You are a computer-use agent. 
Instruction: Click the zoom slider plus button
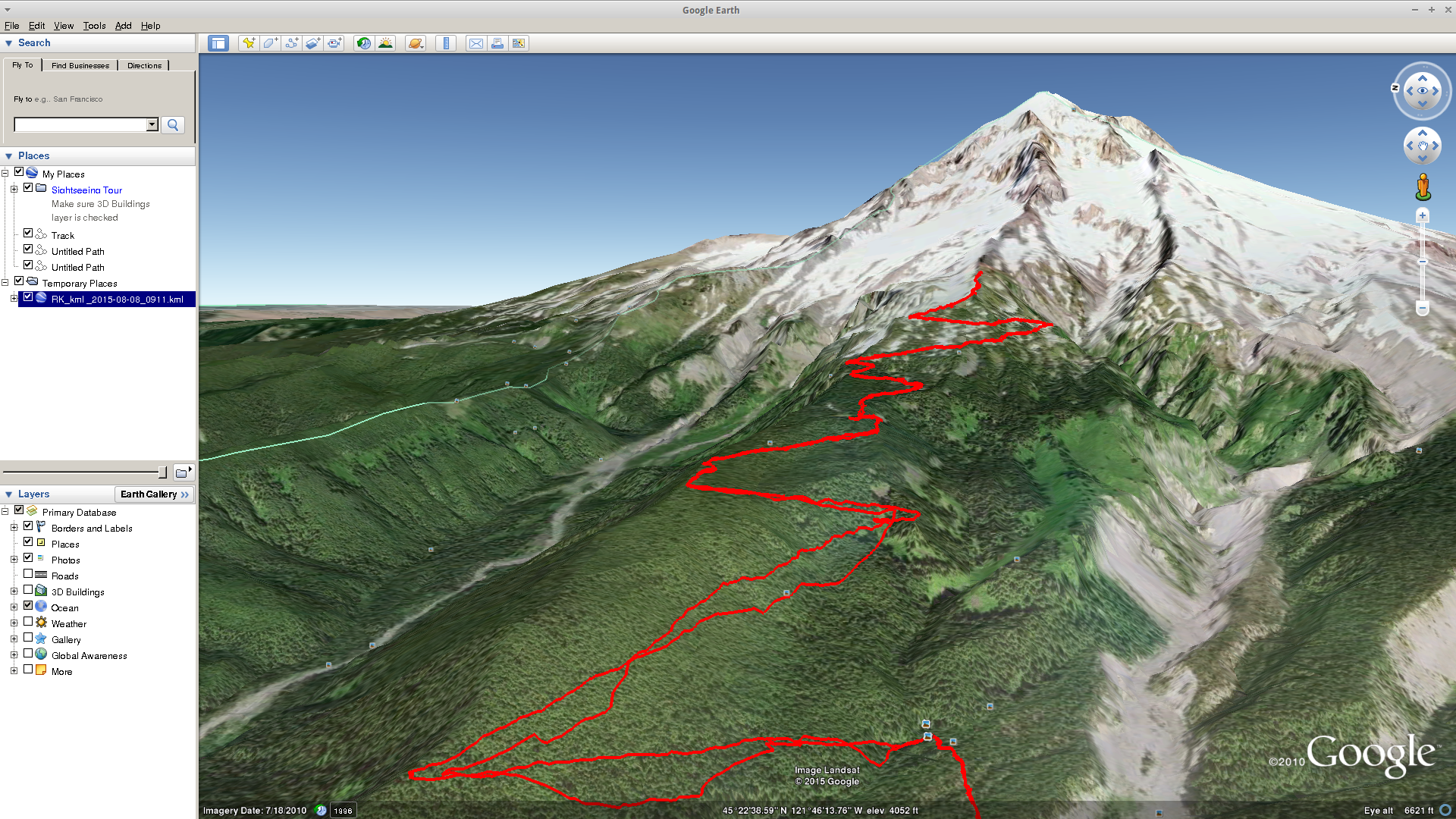(1423, 216)
